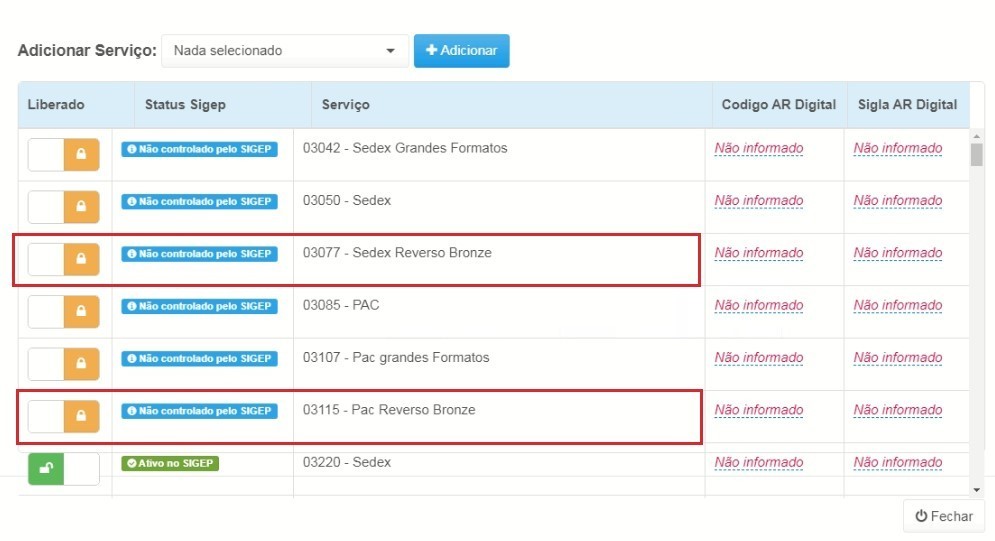Viewport: 995px width, 541px height.
Task: Toggle Liberado switch for 03085 PAC
Action: 63,311
